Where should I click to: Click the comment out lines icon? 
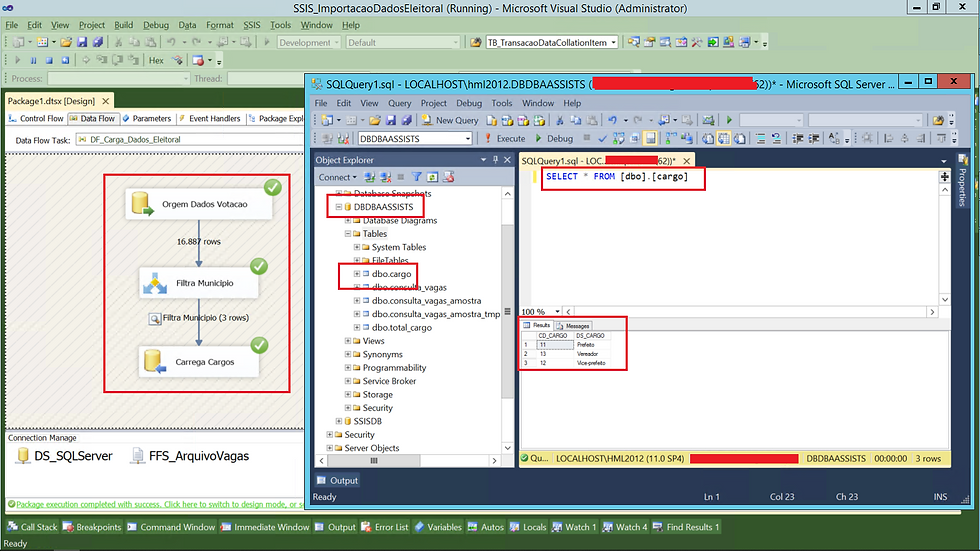760,139
